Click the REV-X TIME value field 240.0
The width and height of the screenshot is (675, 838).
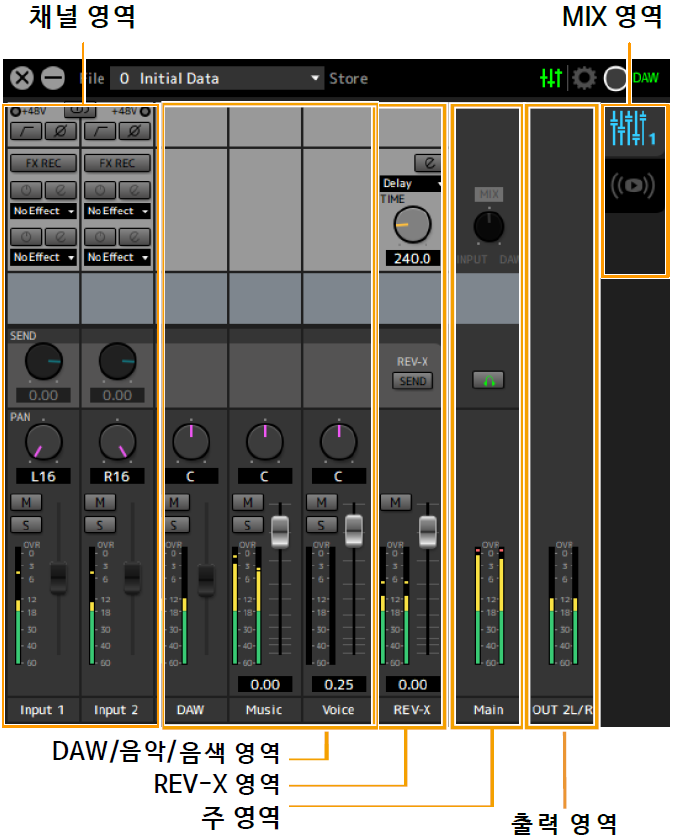[411, 258]
